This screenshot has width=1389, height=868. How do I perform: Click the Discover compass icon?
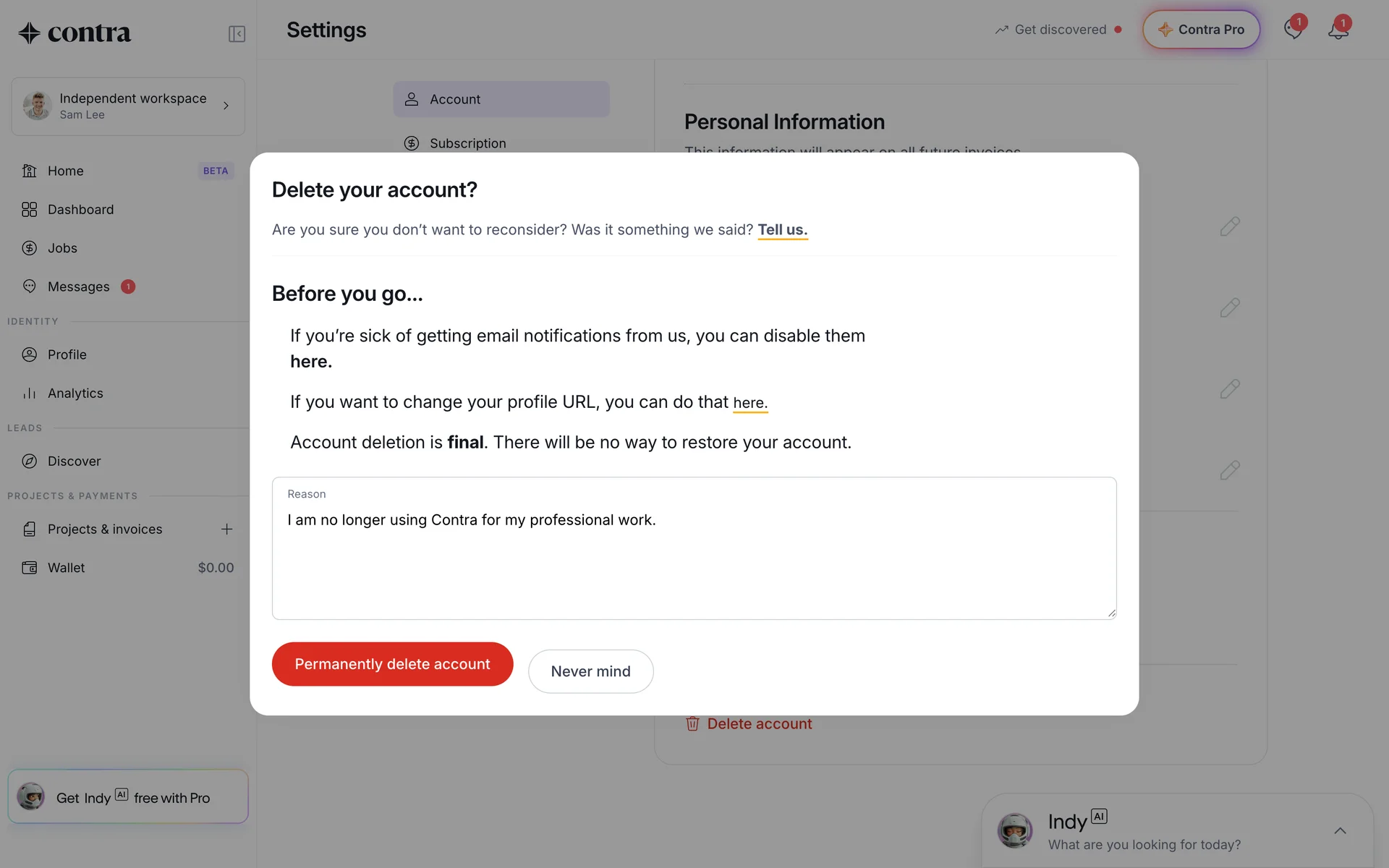[29, 461]
